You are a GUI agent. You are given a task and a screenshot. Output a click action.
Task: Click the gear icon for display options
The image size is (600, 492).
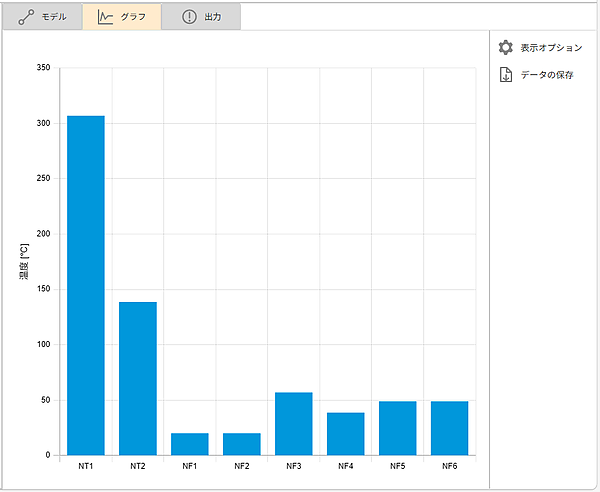tap(506, 47)
